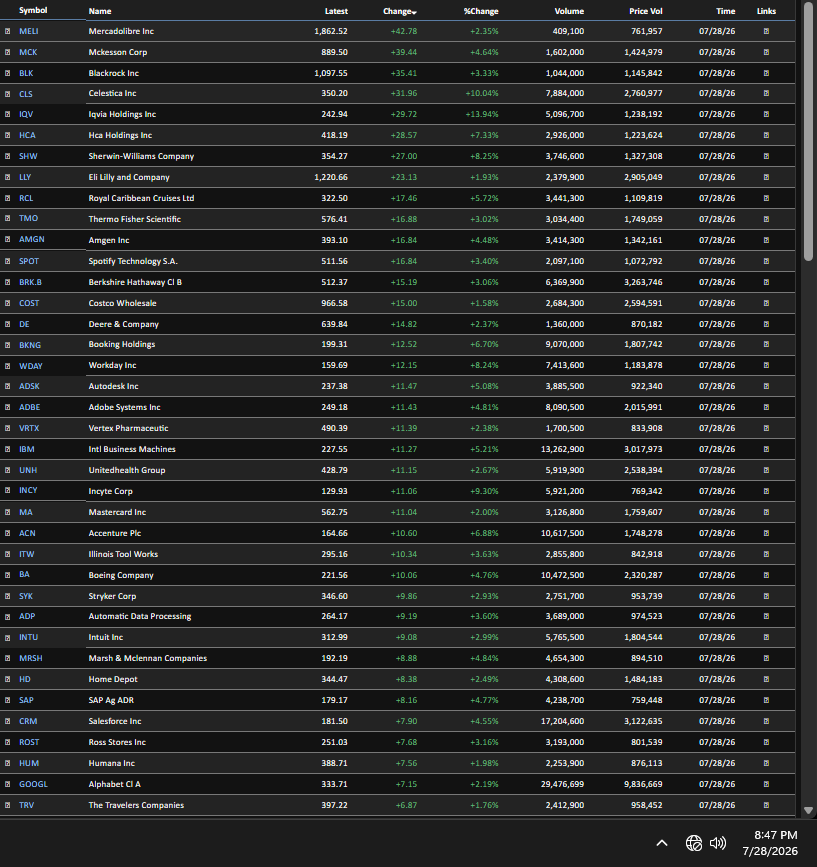Open the ACN symbol link
The image size is (817, 867).
click(27, 534)
